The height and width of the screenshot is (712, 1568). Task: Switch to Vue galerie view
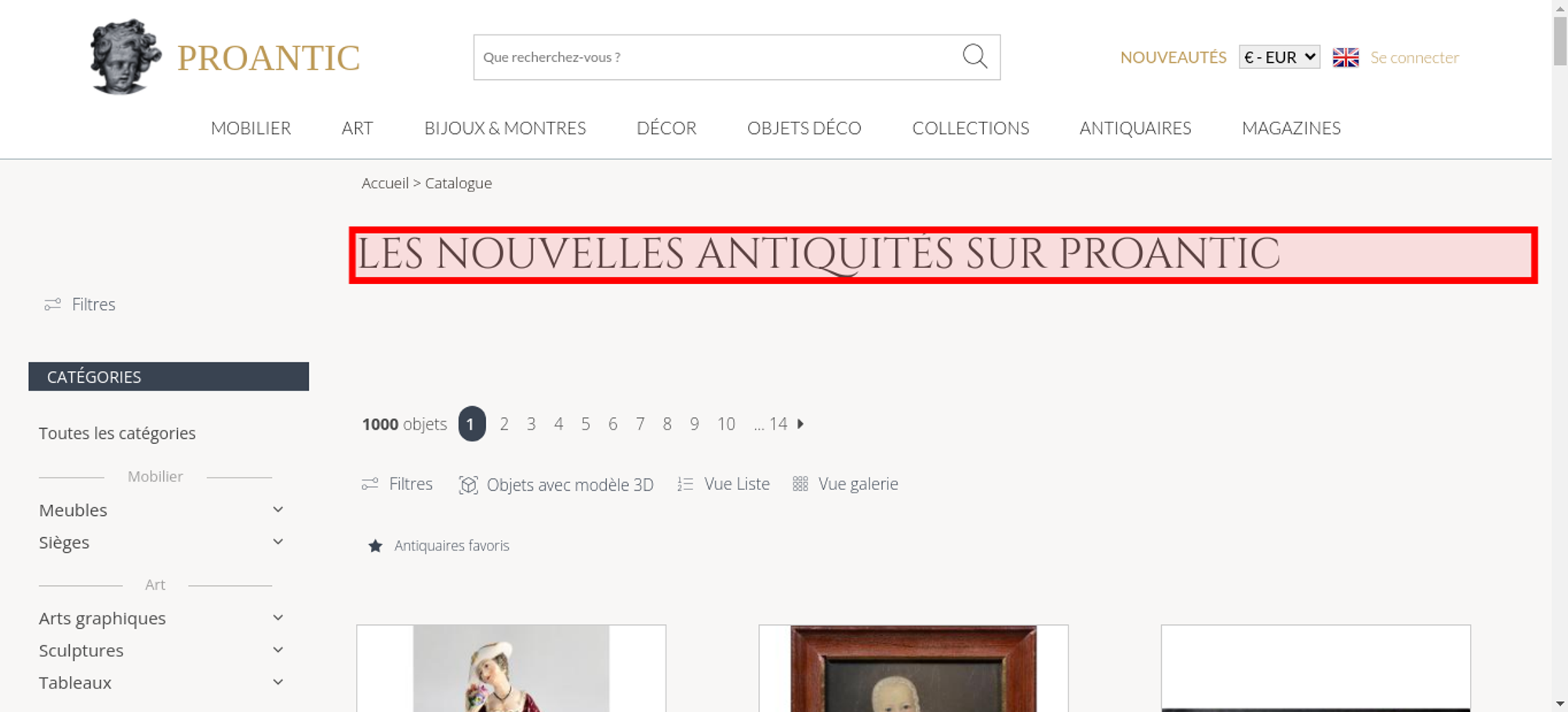tap(845, 484)
